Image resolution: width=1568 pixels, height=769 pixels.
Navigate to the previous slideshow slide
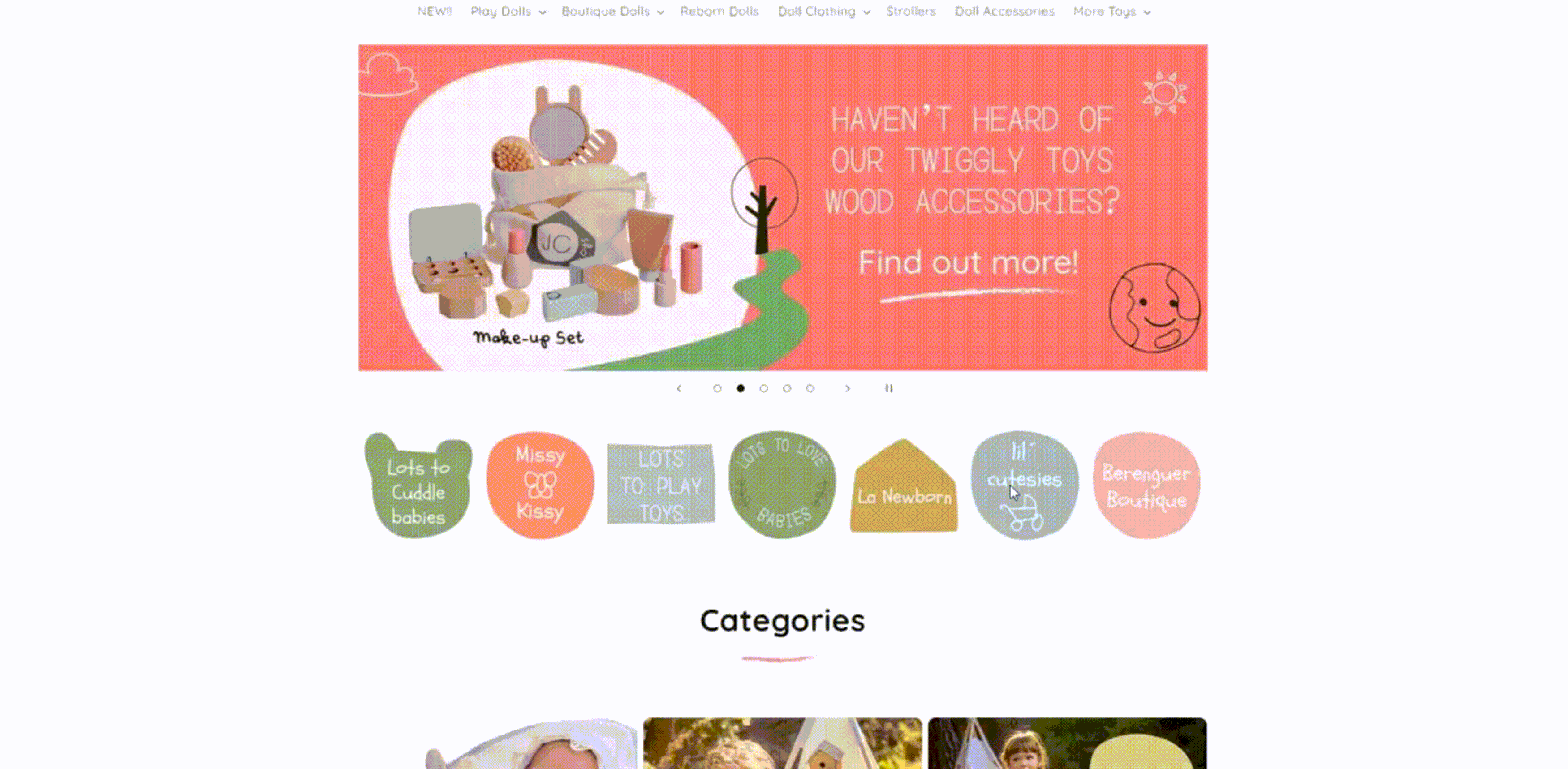678,388
